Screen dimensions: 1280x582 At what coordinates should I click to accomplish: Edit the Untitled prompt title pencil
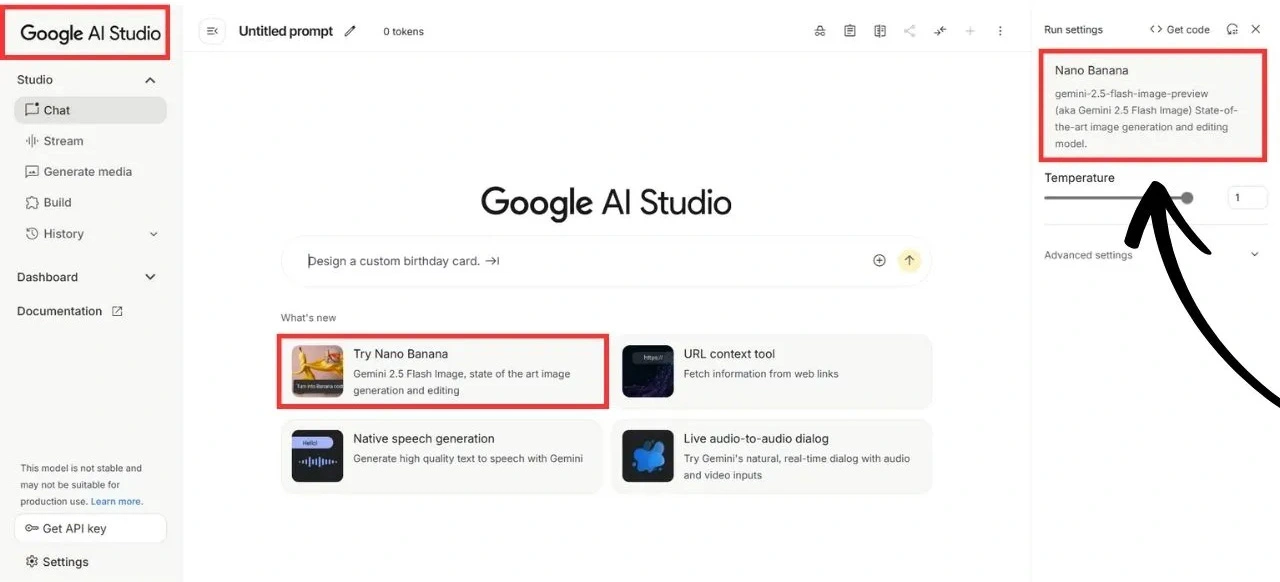pyautogui.click(x=350, y=31)
